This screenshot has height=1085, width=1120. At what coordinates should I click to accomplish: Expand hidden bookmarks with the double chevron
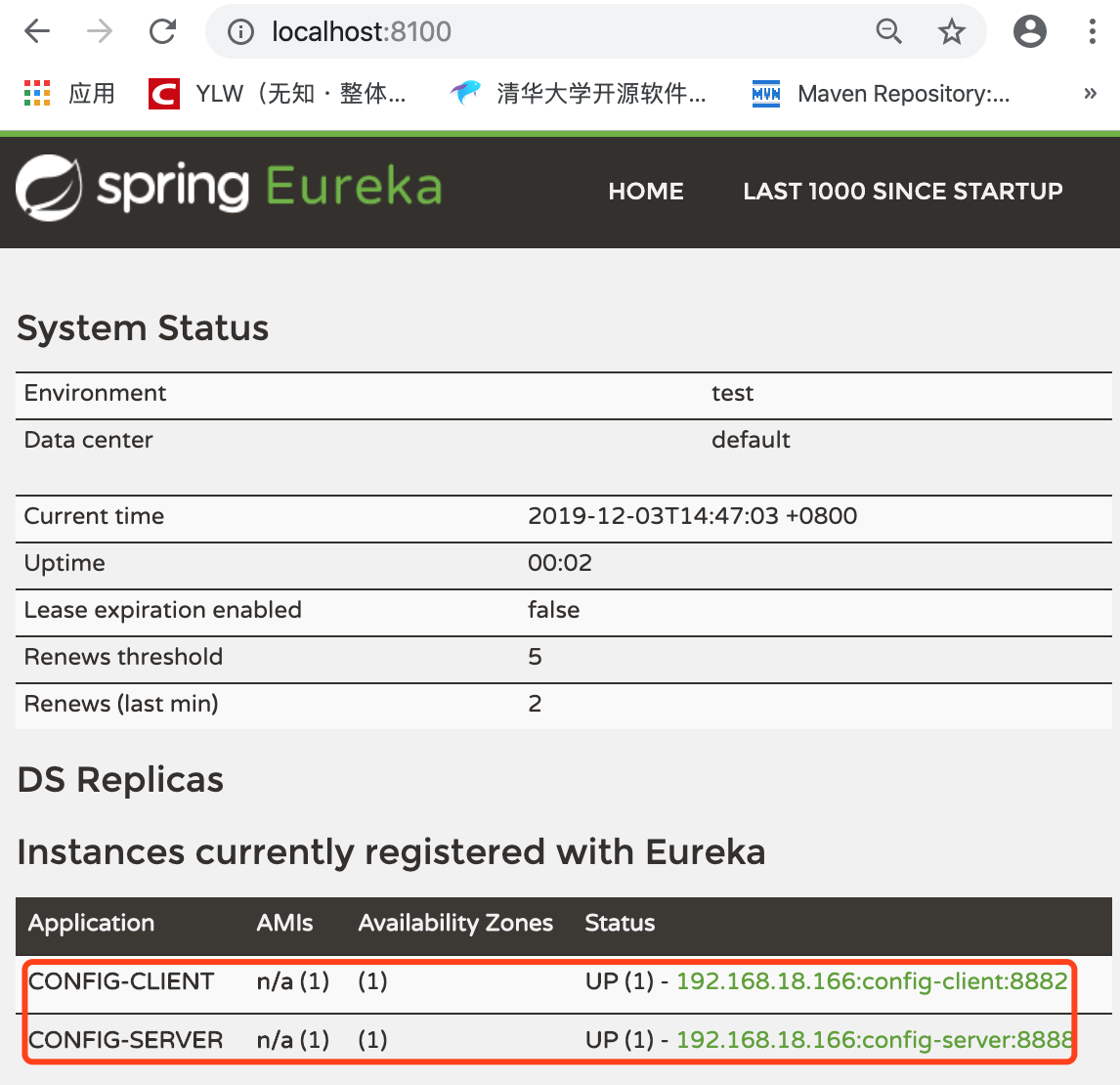[x=1090, y=94]
